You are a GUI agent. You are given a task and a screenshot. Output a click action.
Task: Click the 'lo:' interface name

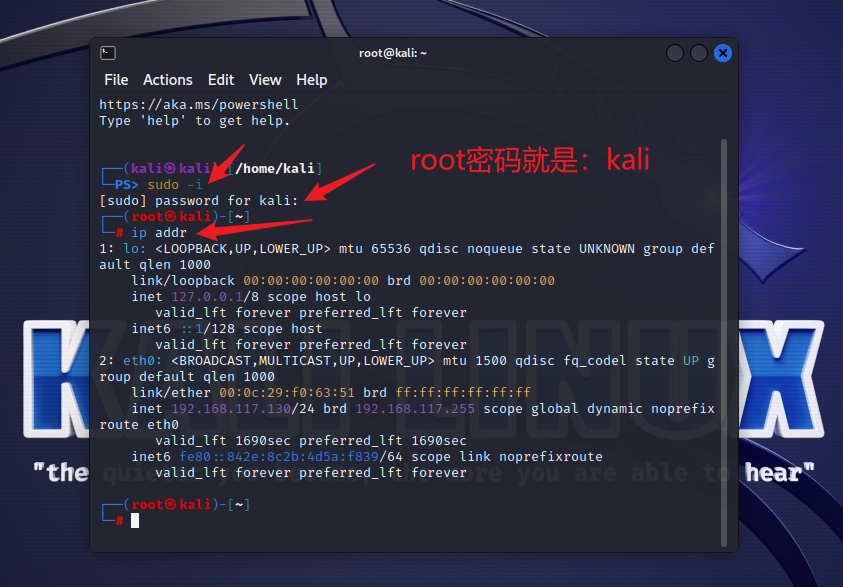click(x=134, y=249)
